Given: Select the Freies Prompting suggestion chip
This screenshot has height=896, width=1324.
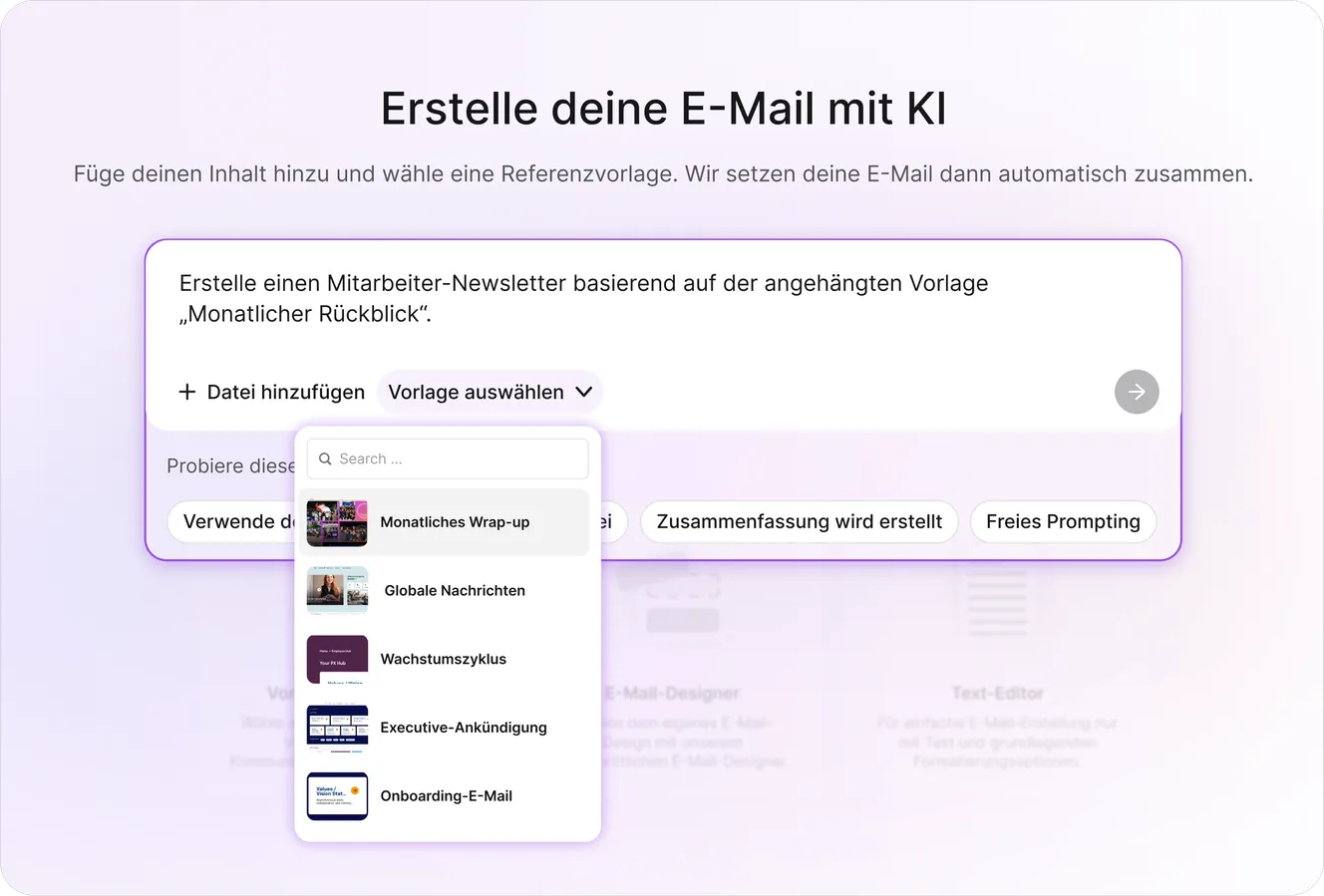Looking at the screenshot, I should (1063, 521).
